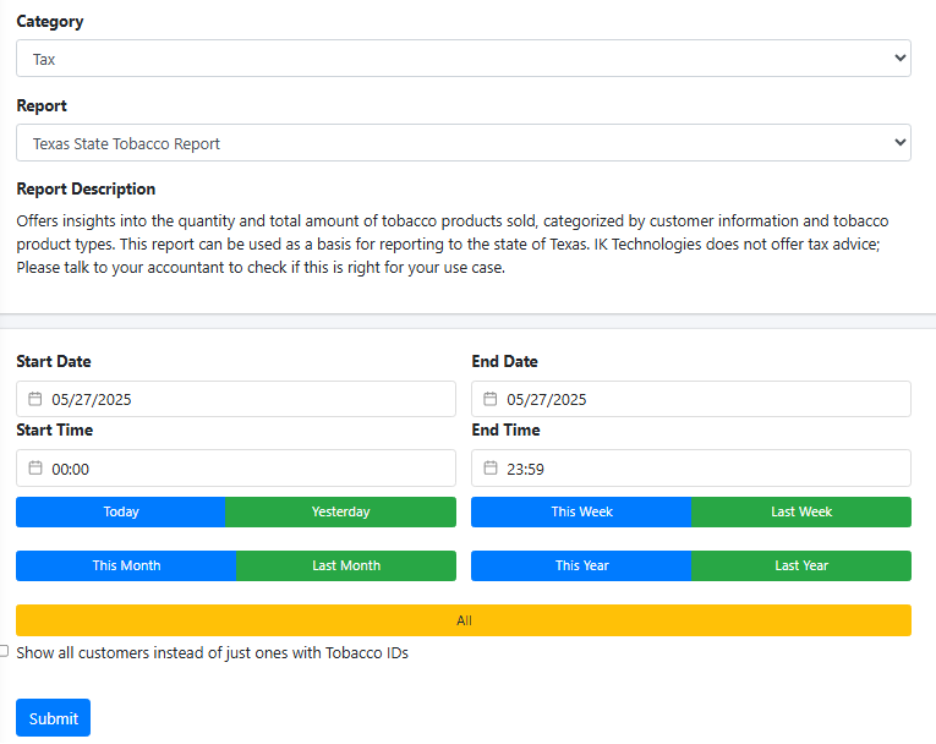This screenshot has height=744, width=936.
Task: Choose Last Month date range
Action: tap(346, 566)
